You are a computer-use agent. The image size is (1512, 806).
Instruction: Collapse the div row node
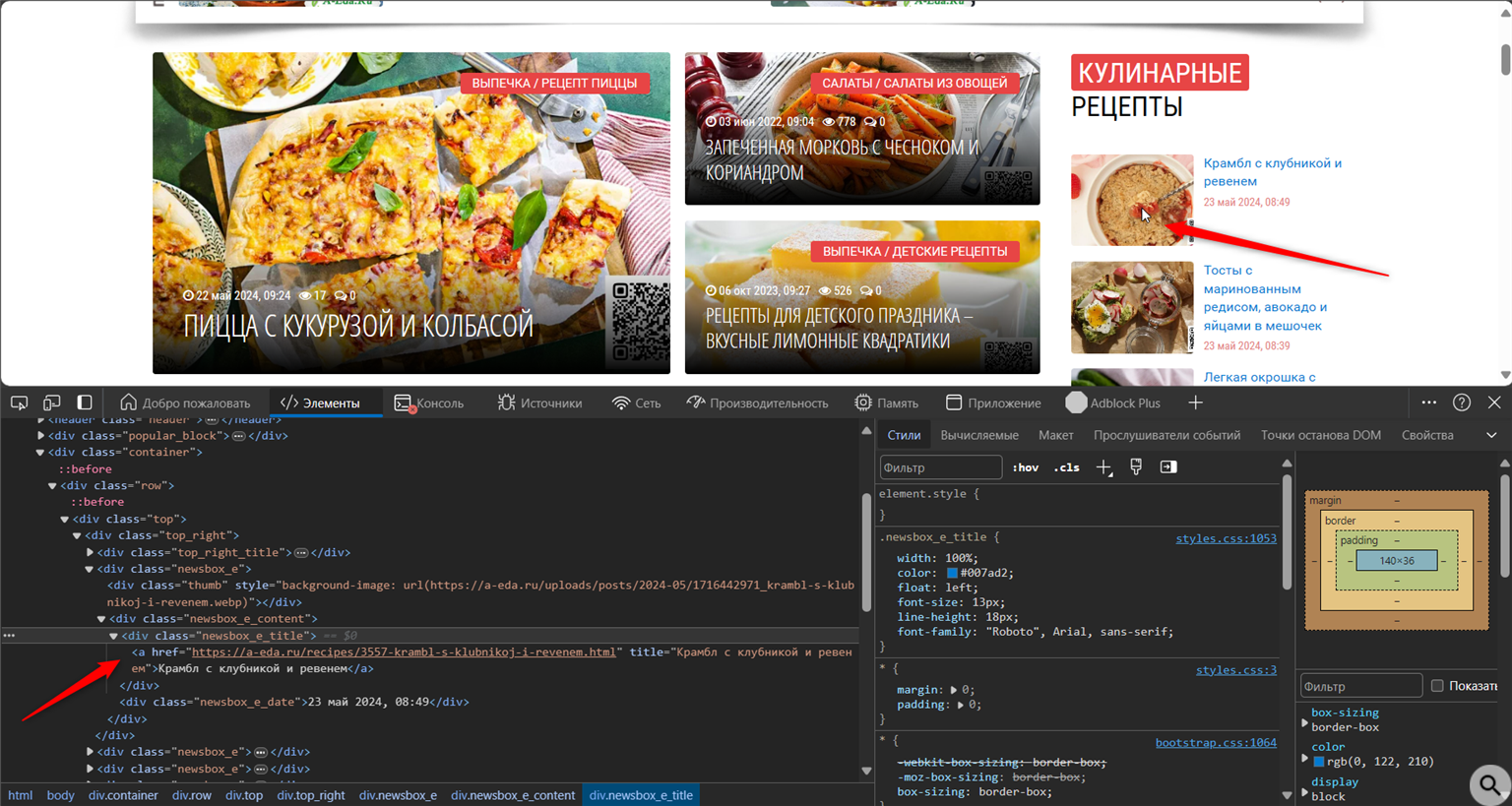[52, 486]
